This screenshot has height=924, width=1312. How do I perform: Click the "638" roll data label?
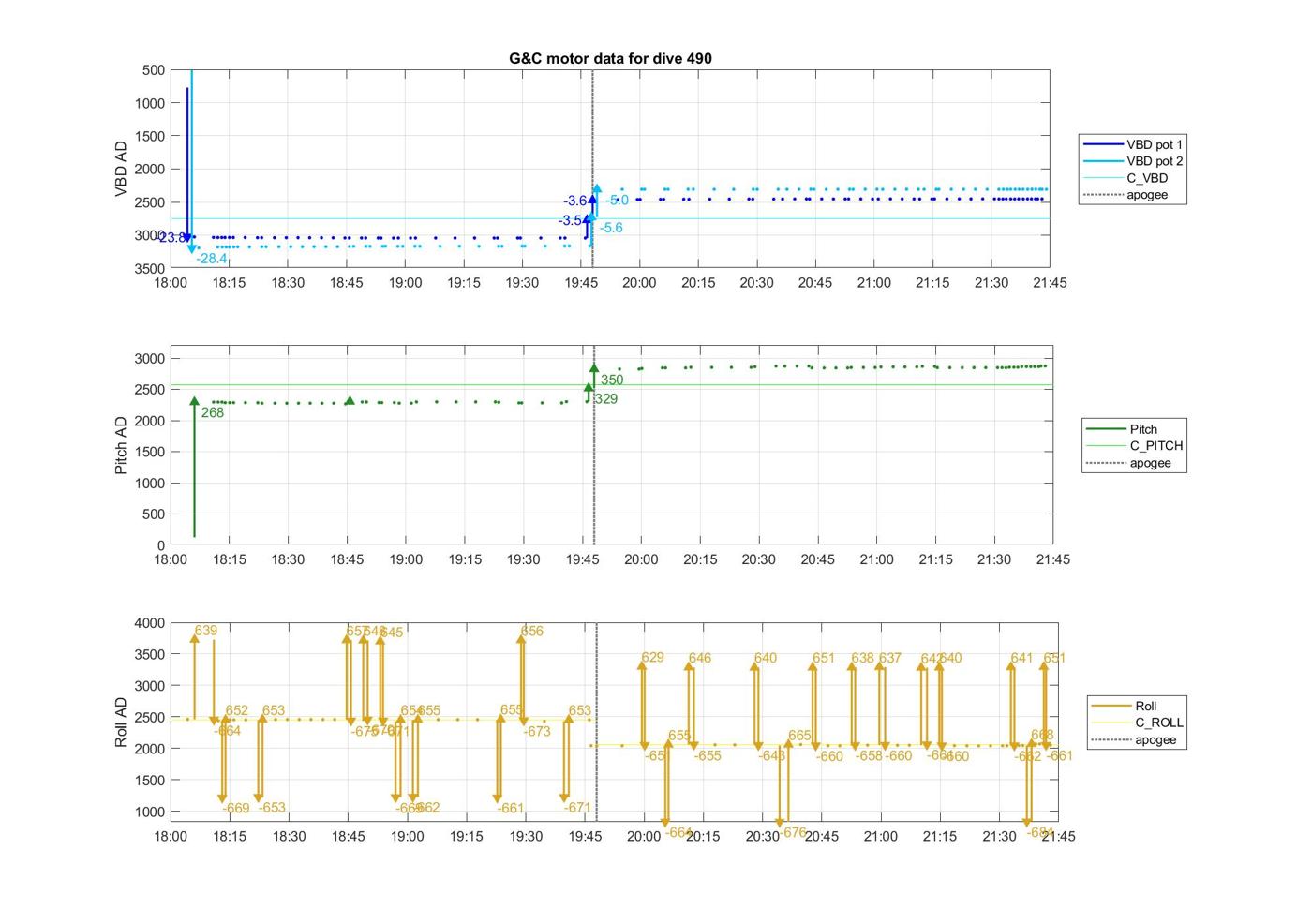click(x=862, y=658)
